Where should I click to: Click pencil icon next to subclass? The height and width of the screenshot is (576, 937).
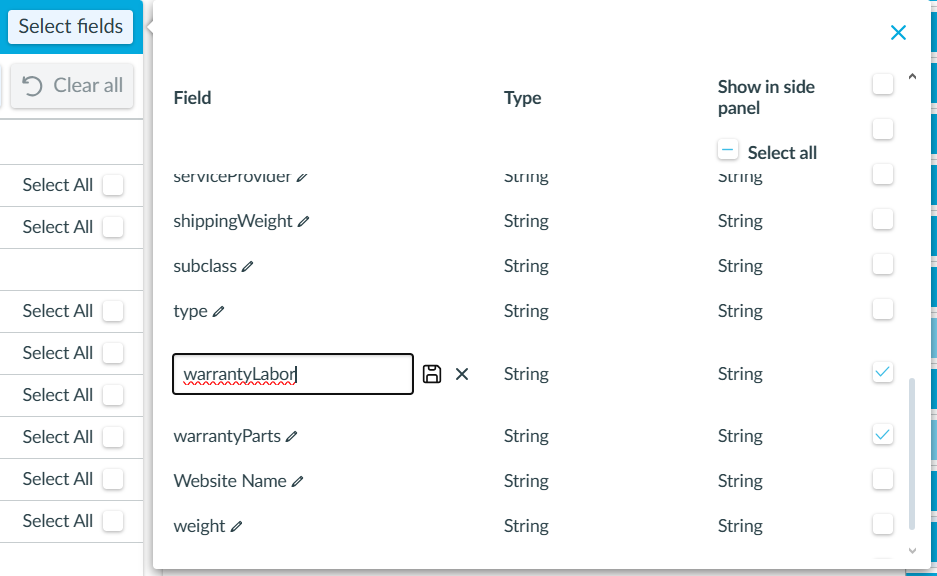coord(247,267)
